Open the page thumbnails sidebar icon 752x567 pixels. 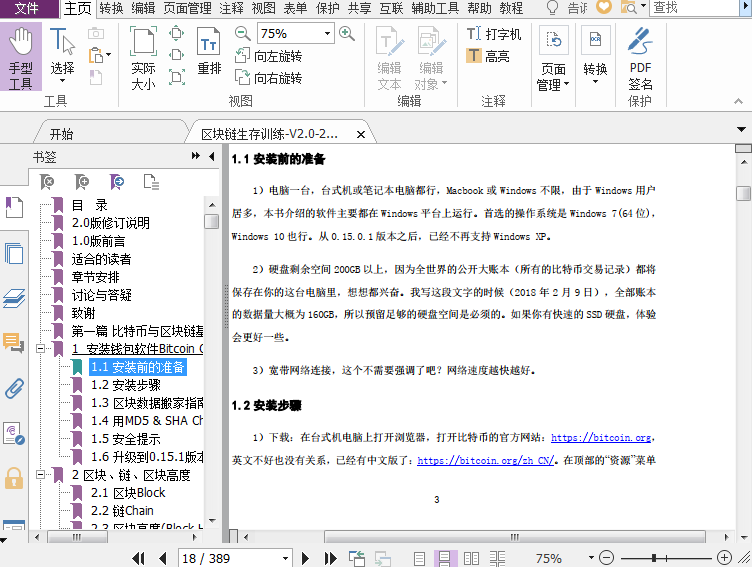pyautogui.click(x=14, y=253)
